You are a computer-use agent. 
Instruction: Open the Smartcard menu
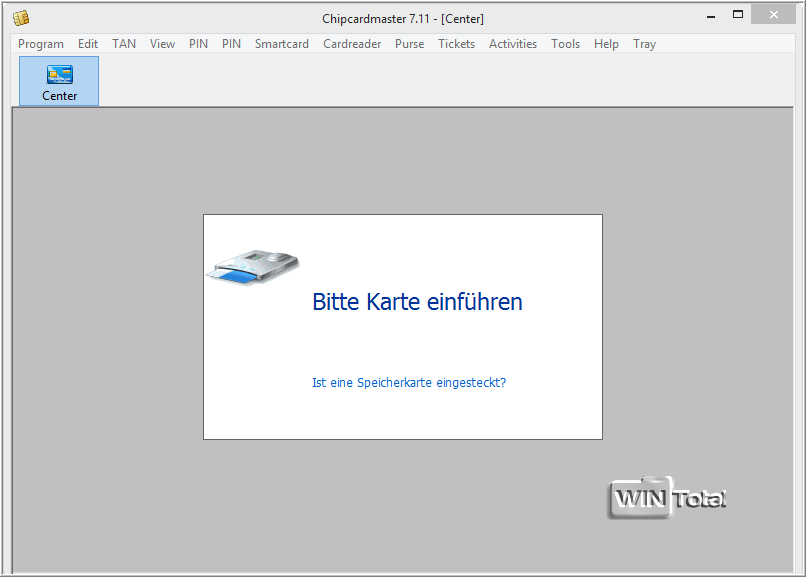pos(282,44)
